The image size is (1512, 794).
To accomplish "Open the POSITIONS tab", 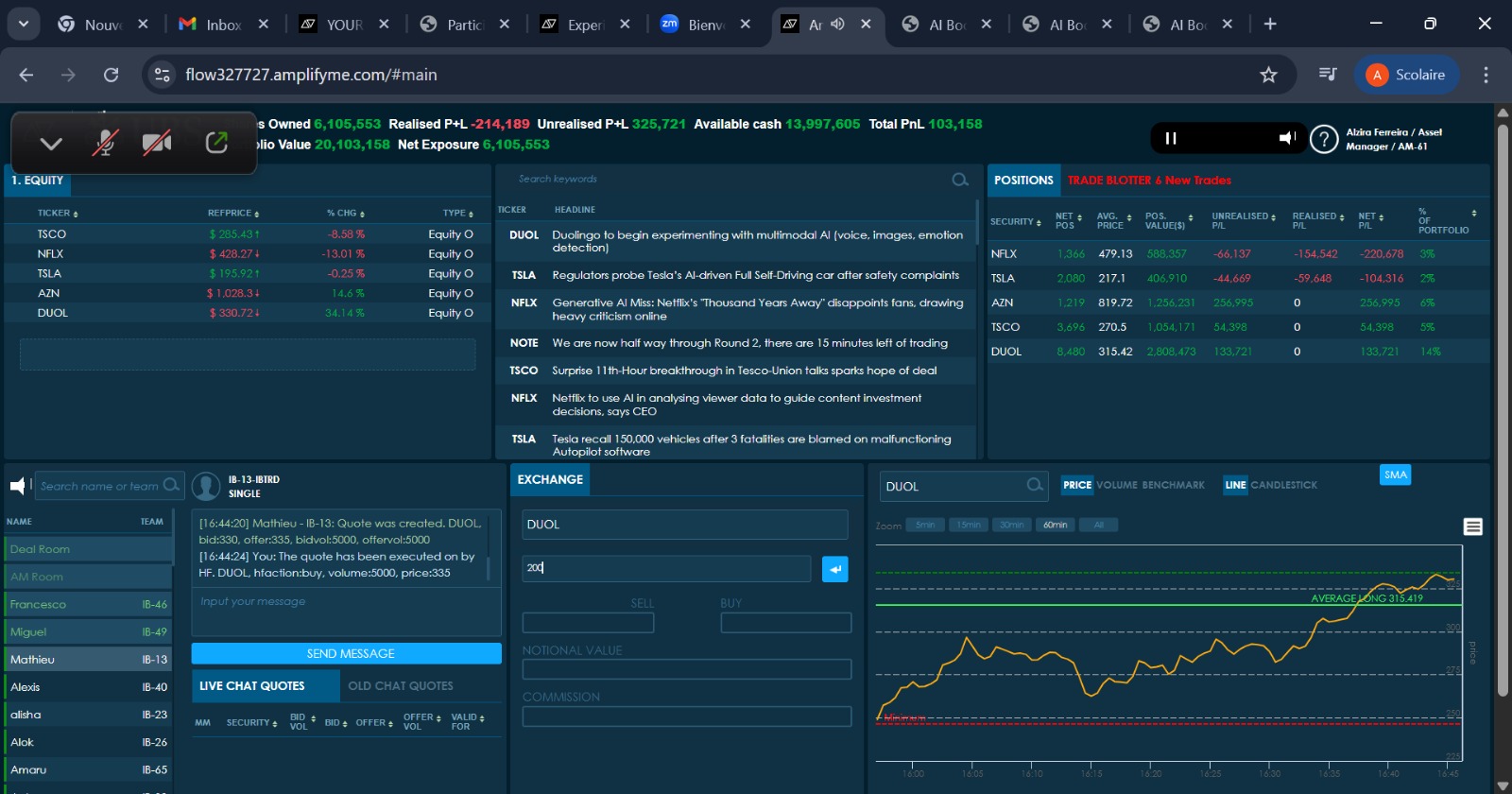I will point(1023,180).
